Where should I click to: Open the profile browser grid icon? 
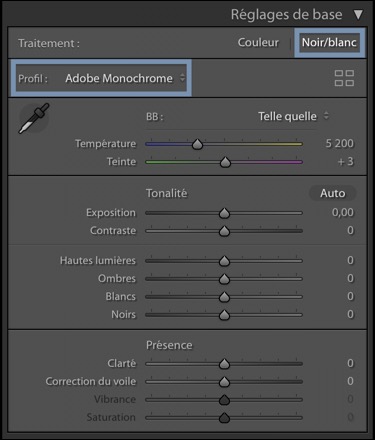click(x=344, y=78)
